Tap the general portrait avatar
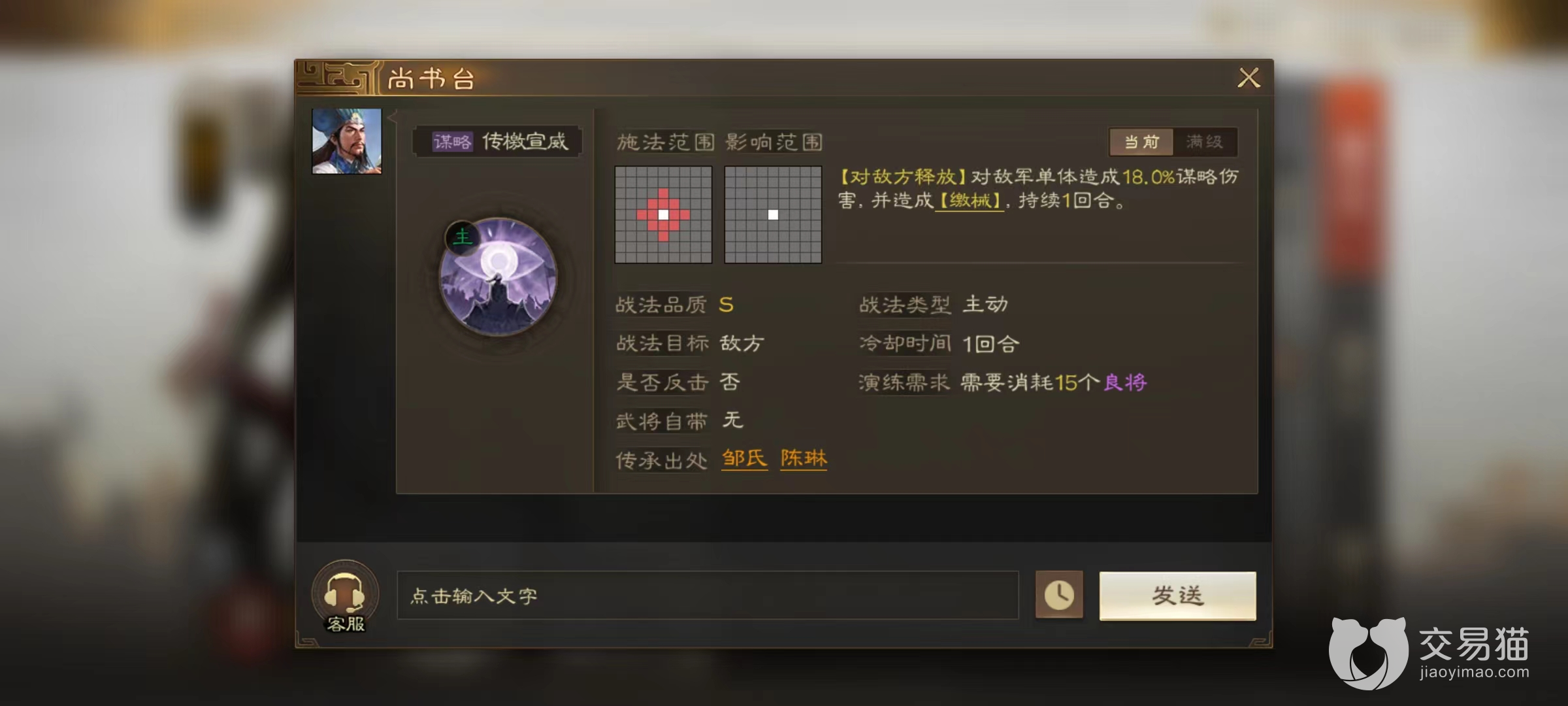 (x=346, y=141)
